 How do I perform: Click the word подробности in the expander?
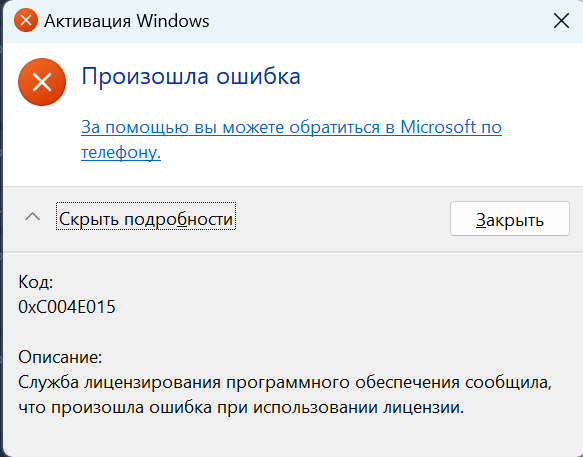178,219
